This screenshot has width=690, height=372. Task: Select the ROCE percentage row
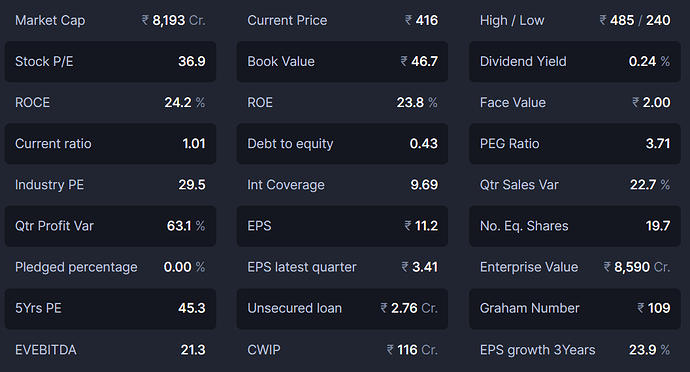(x=110, y=103)
